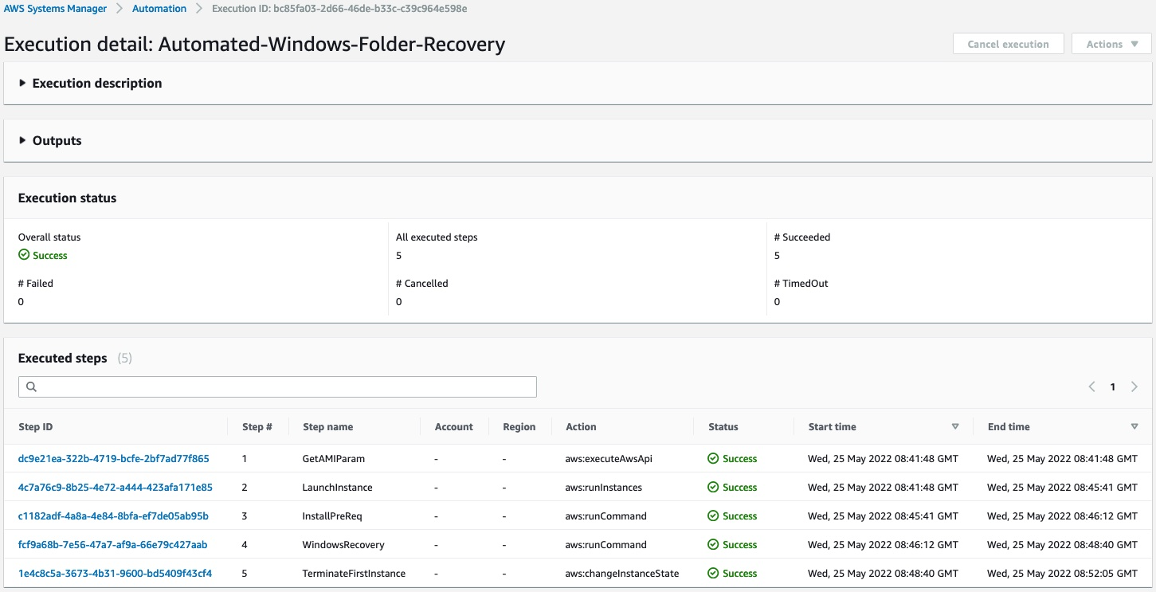Click the Success status icon for WindowsRecovery step
Screen dimensions: 1156x593
point(714,544)
